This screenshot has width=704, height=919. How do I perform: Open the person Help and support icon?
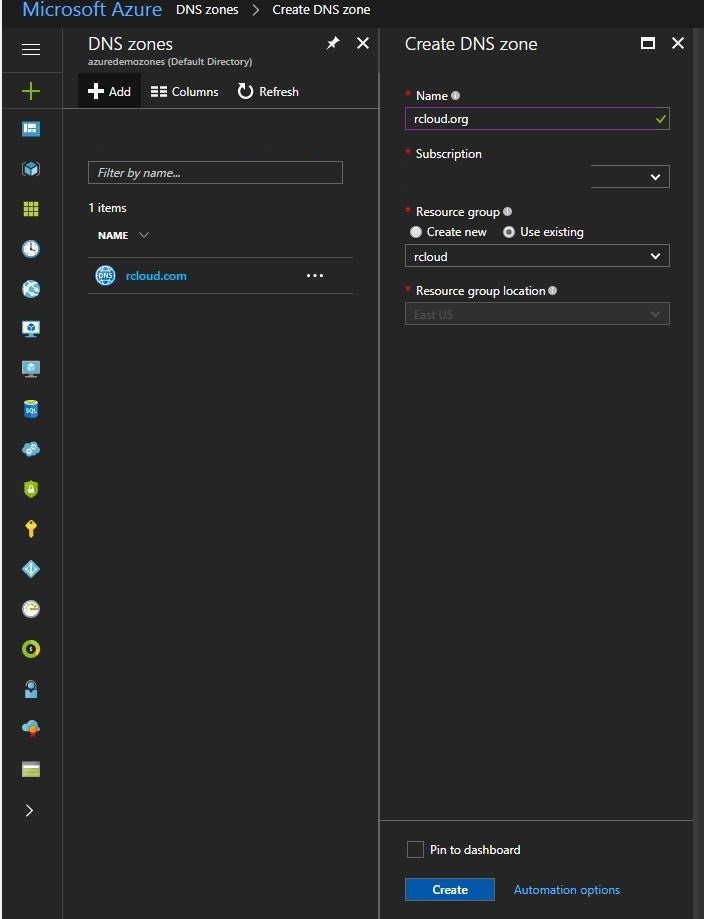tap(30, 689)
